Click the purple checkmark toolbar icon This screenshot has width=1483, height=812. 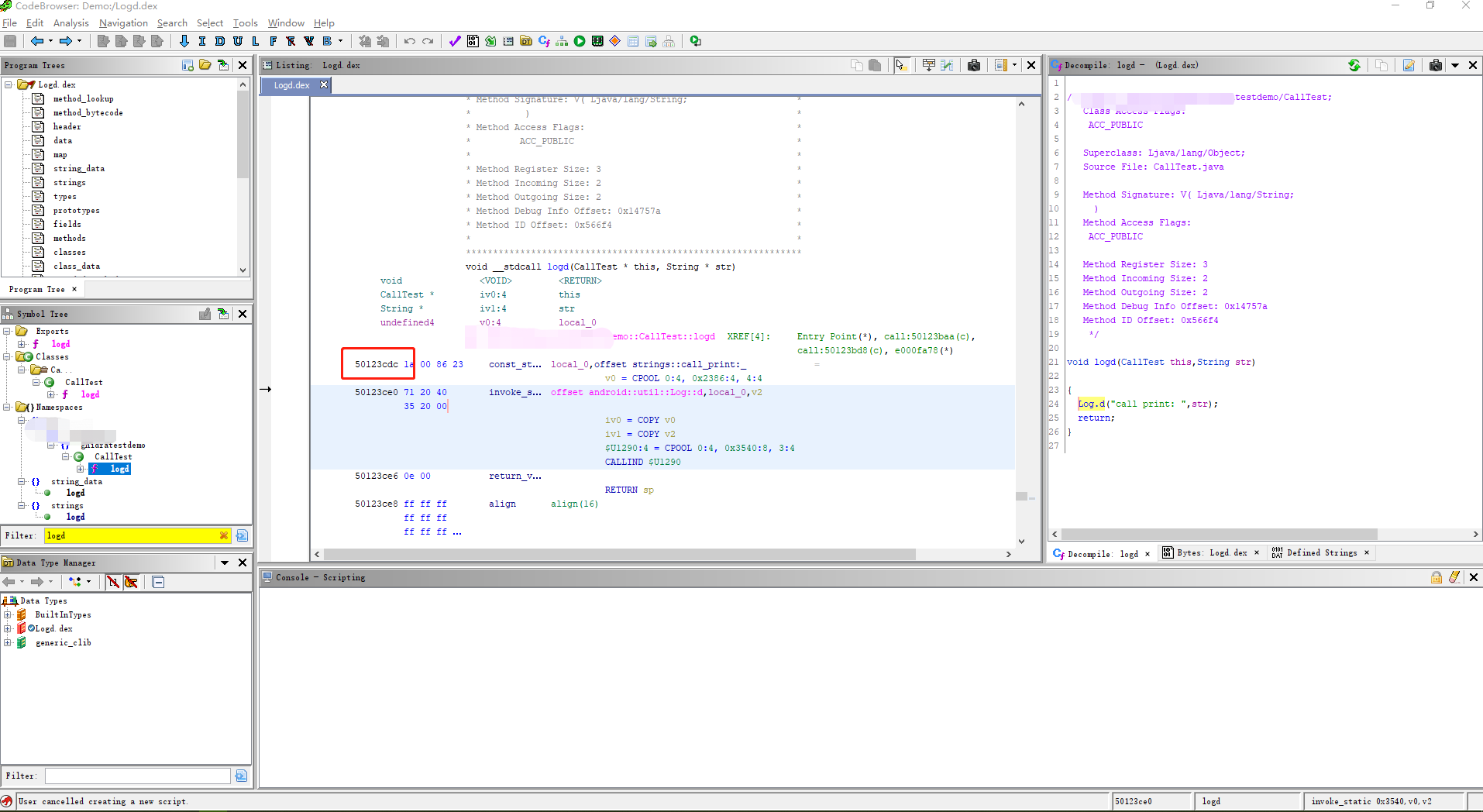tap(455, 41)
